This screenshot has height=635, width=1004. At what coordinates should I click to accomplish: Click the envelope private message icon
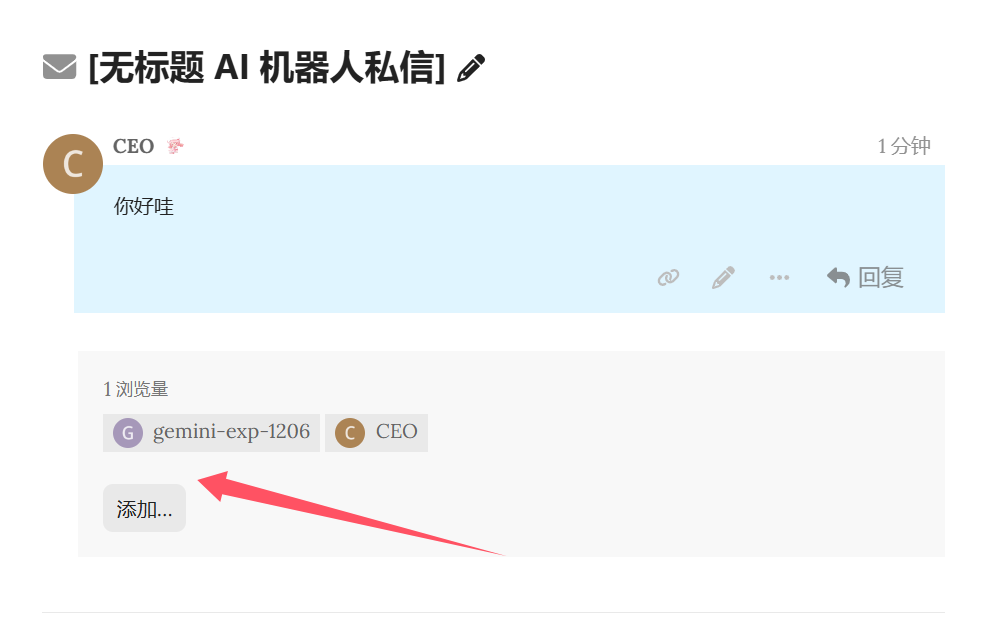pos(60,68)
